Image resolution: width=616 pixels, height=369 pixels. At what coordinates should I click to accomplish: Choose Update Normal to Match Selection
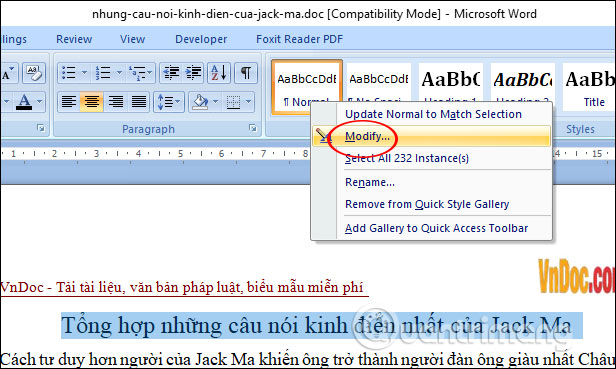[x=433, y=114]
